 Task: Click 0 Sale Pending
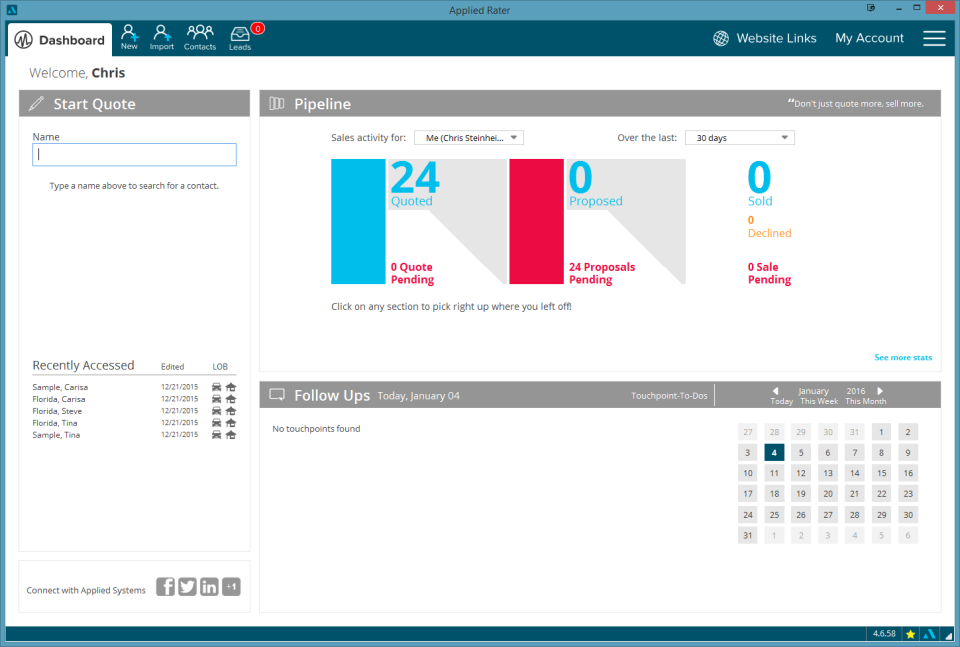769,273
